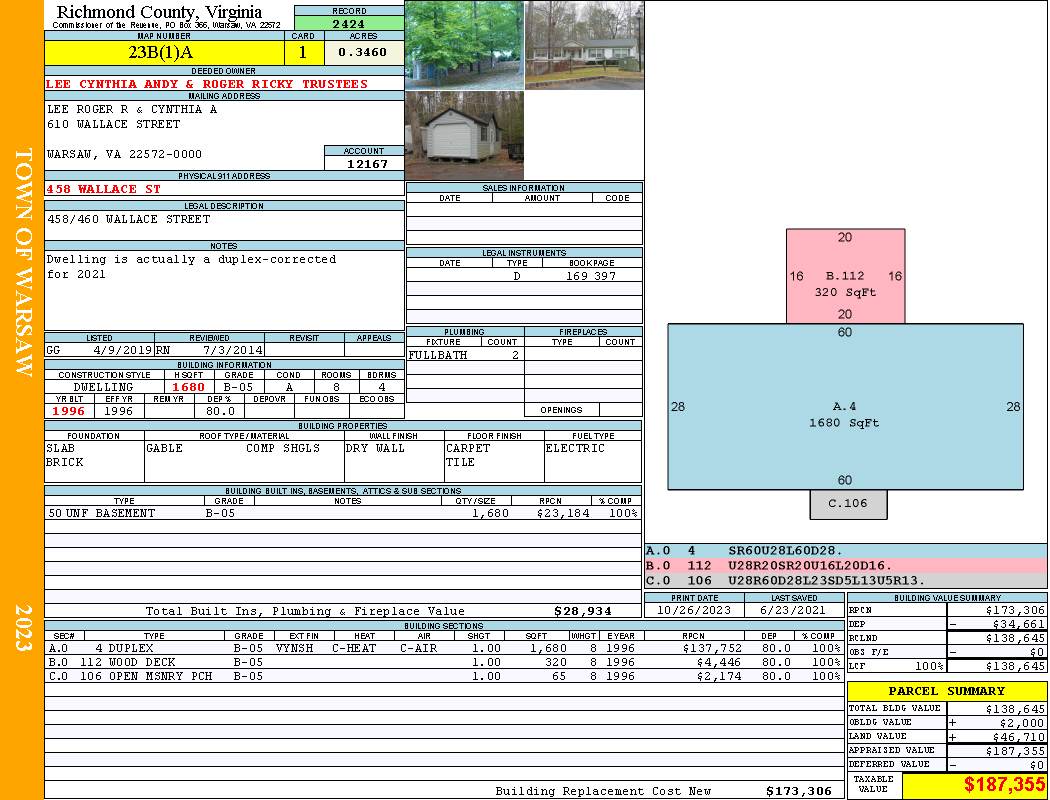Screen dimensions: 1050x800
Task: Click the DEP % value 80.0 in building information
Action: (x=220, y=411)
